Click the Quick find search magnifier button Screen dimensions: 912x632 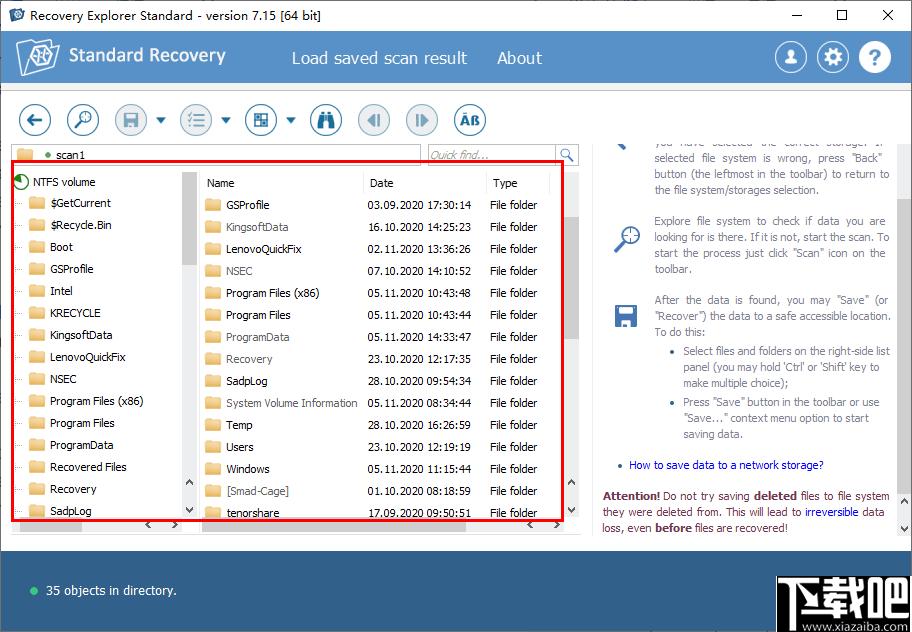567,155
